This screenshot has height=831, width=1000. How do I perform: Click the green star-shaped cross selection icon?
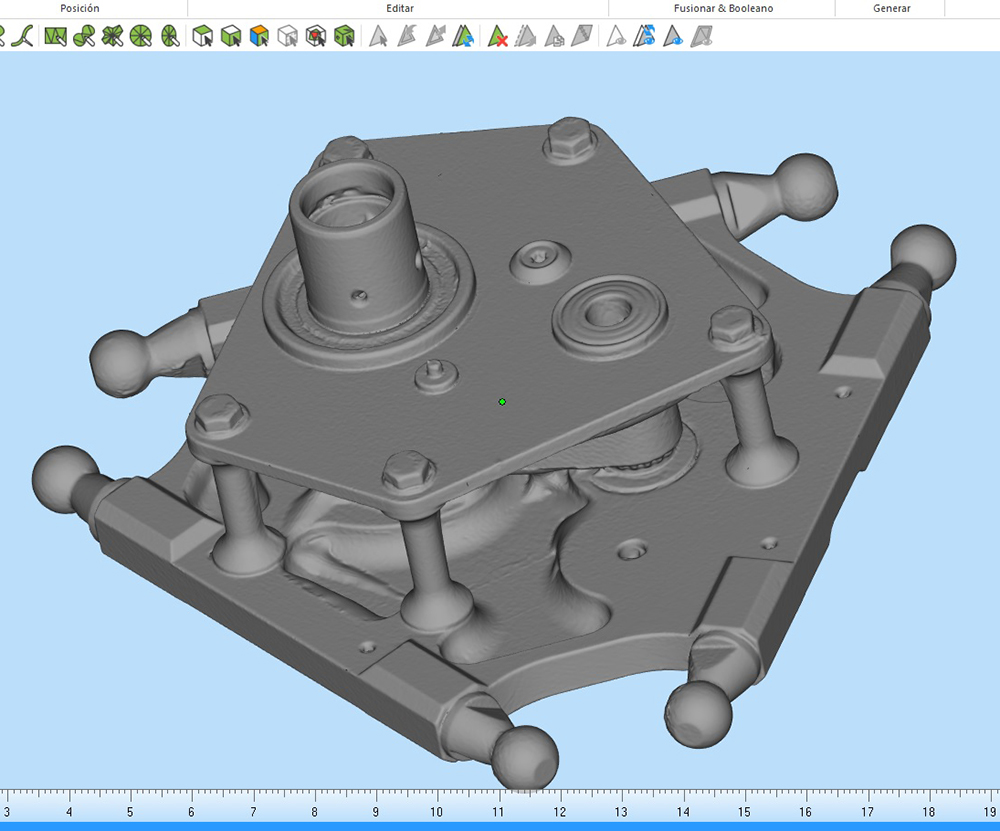click(x=112, y=37)
